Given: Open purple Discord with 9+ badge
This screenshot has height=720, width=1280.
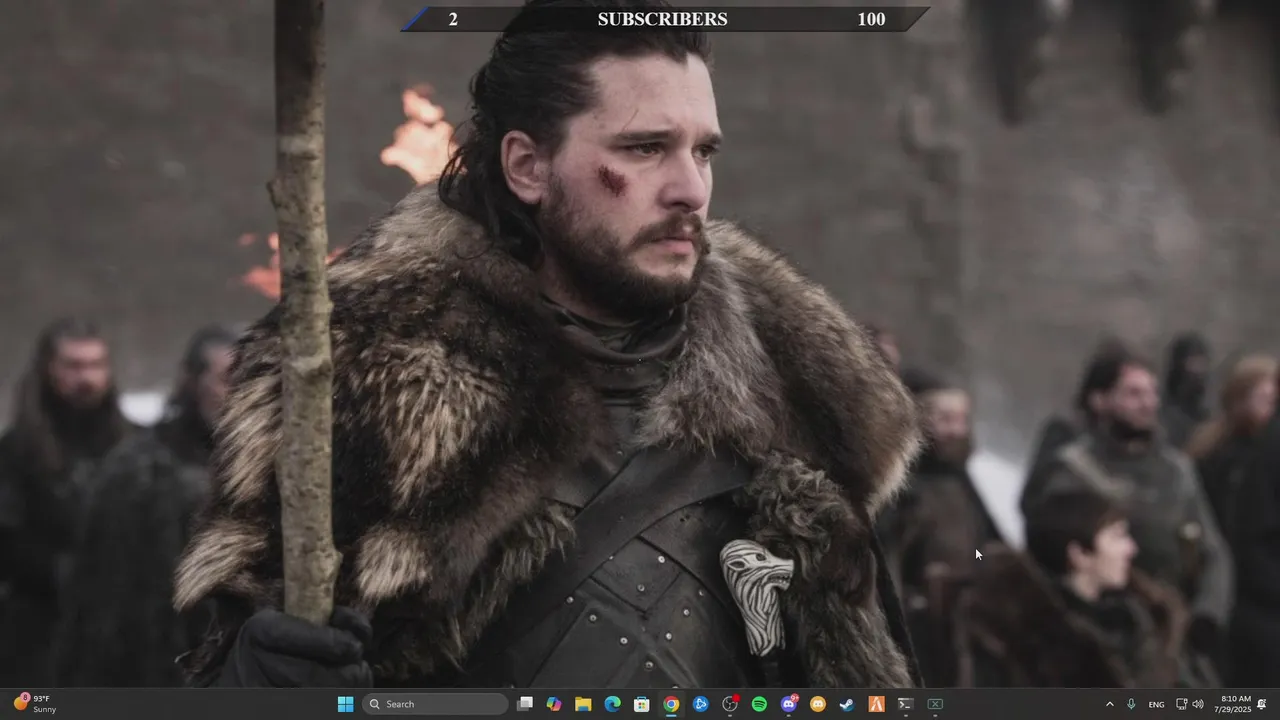Looking at the screenshot, I should point(788,704).
